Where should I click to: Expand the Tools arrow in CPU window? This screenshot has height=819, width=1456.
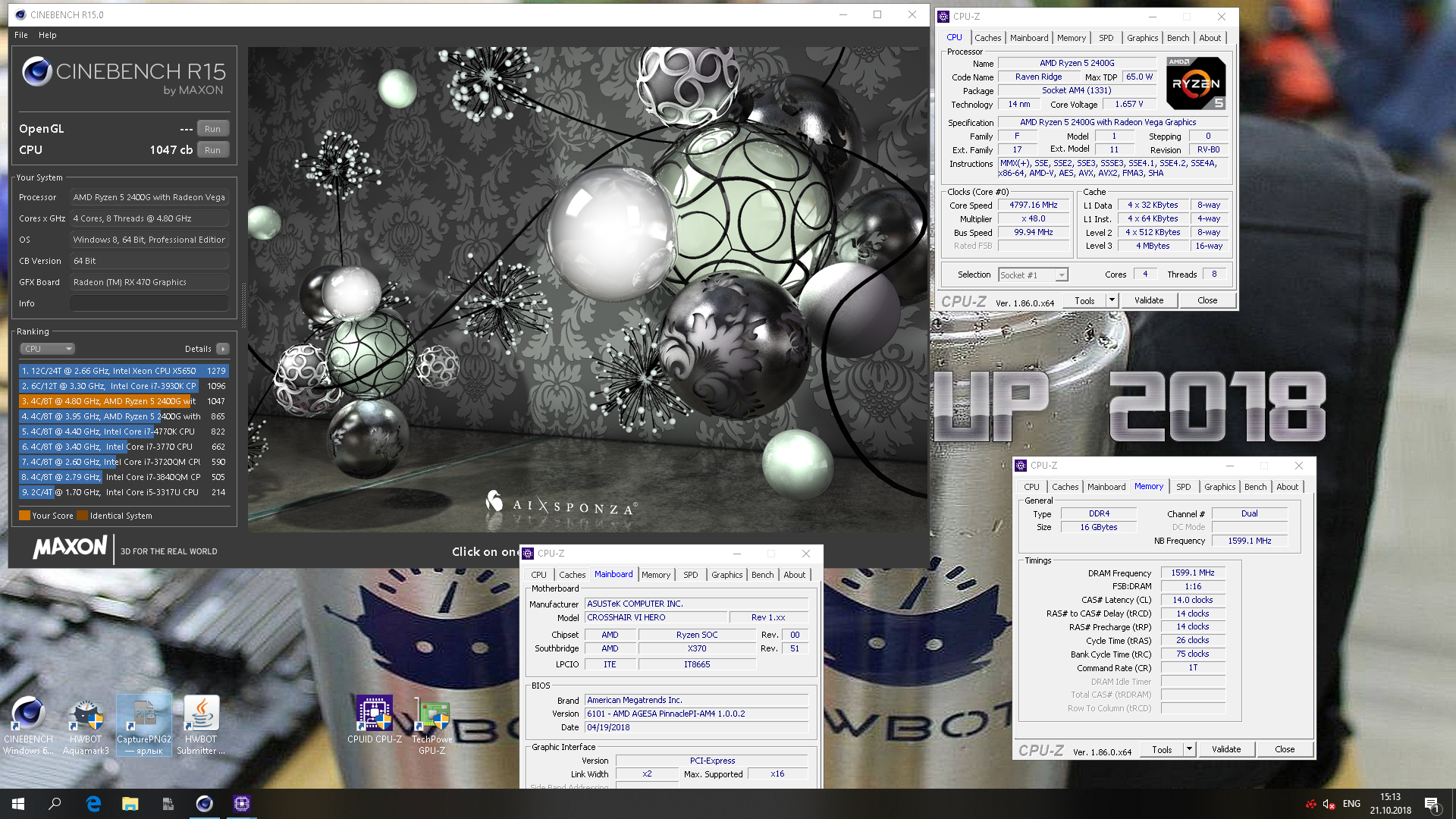click(x=1112, y=300)
